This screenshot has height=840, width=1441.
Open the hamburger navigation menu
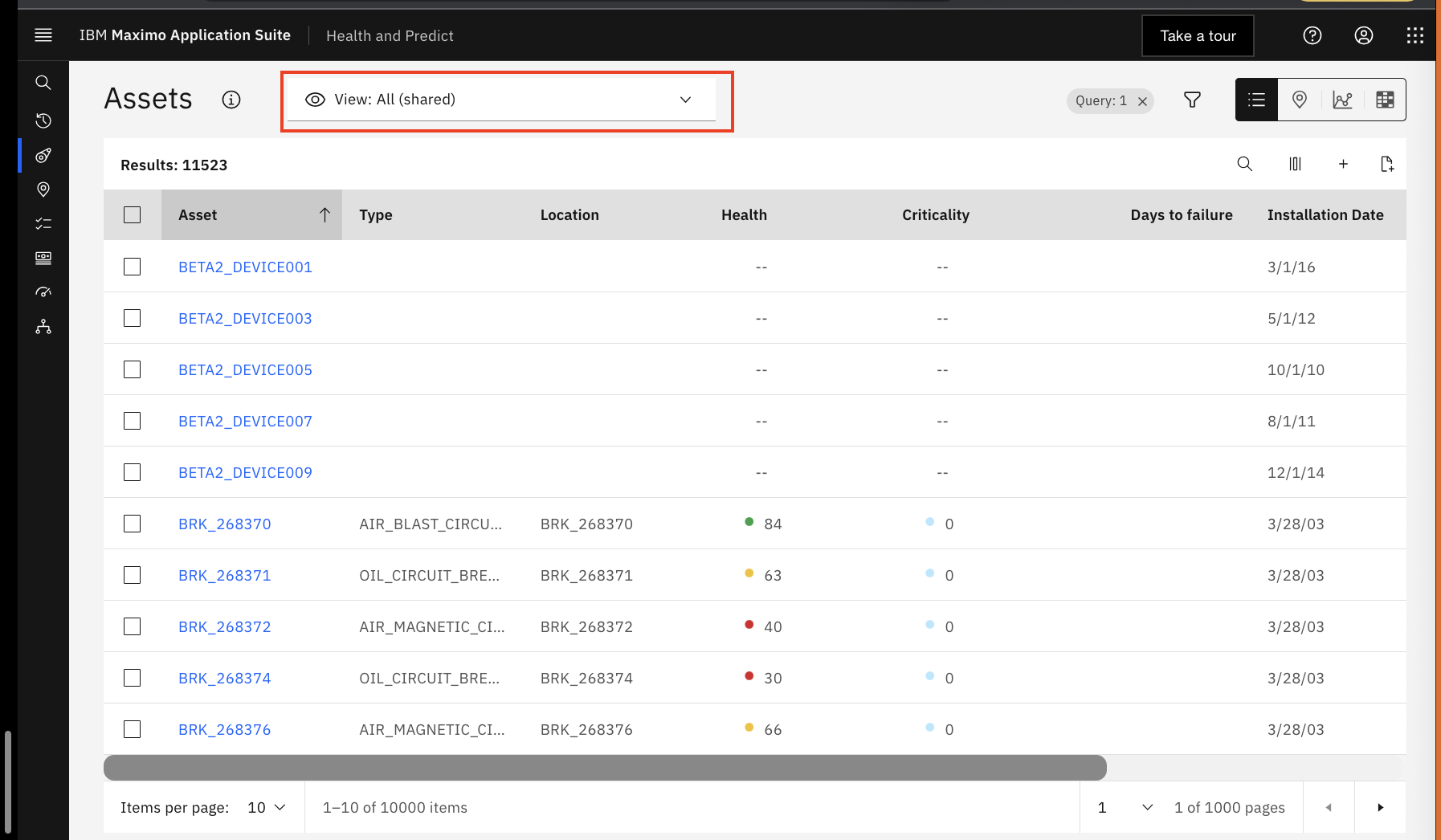tap(43, 35)
